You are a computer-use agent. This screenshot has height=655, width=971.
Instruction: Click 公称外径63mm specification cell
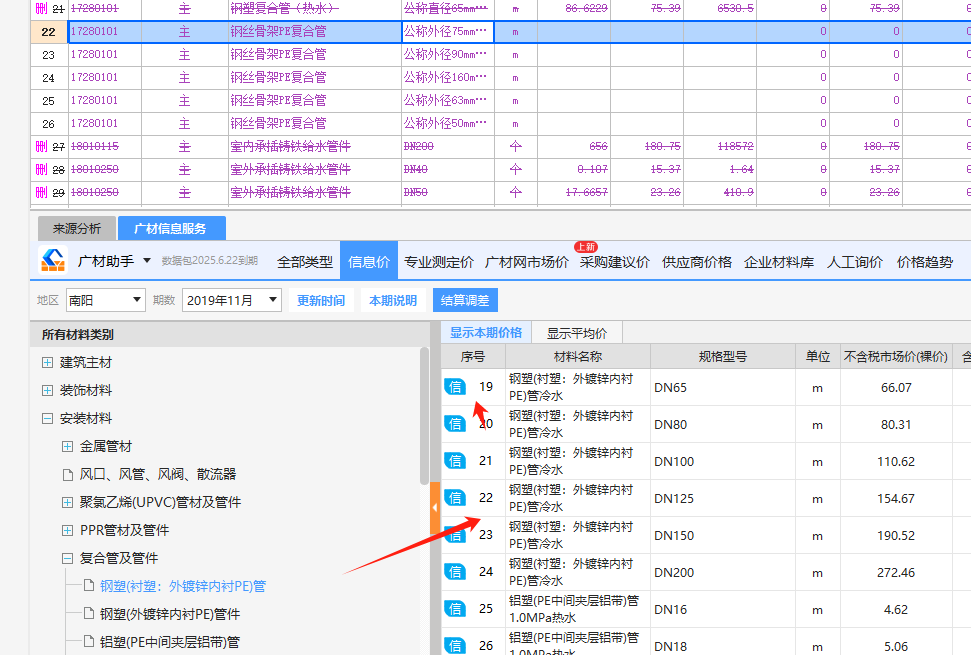point(448,100)
